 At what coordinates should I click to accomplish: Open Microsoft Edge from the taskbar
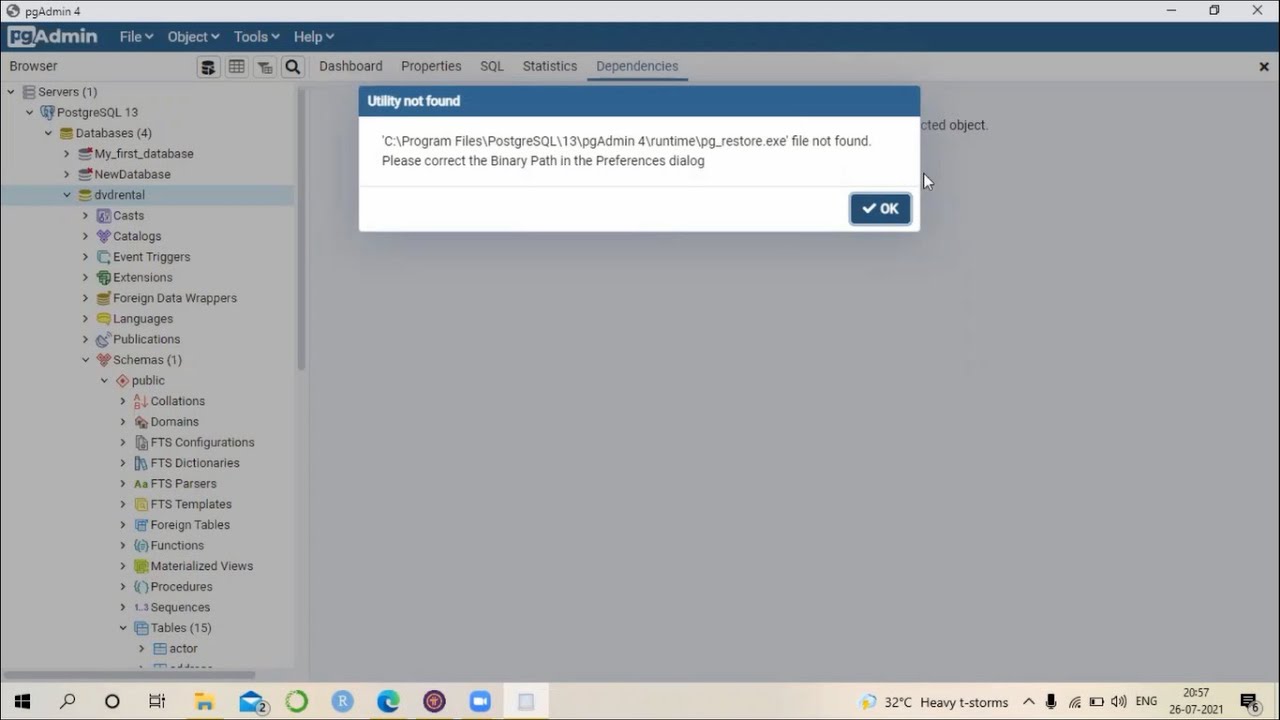click(388, 702)
